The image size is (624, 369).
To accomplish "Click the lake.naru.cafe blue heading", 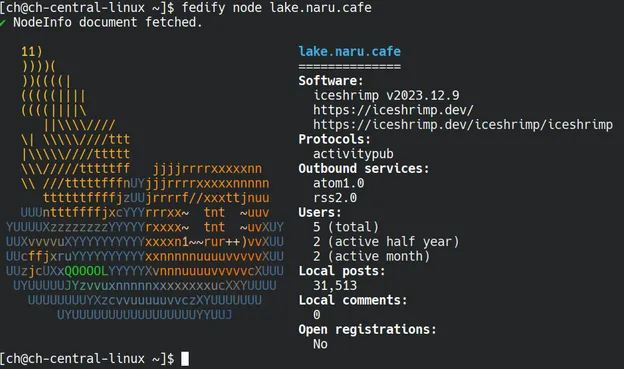I will [x=349, y=51].
